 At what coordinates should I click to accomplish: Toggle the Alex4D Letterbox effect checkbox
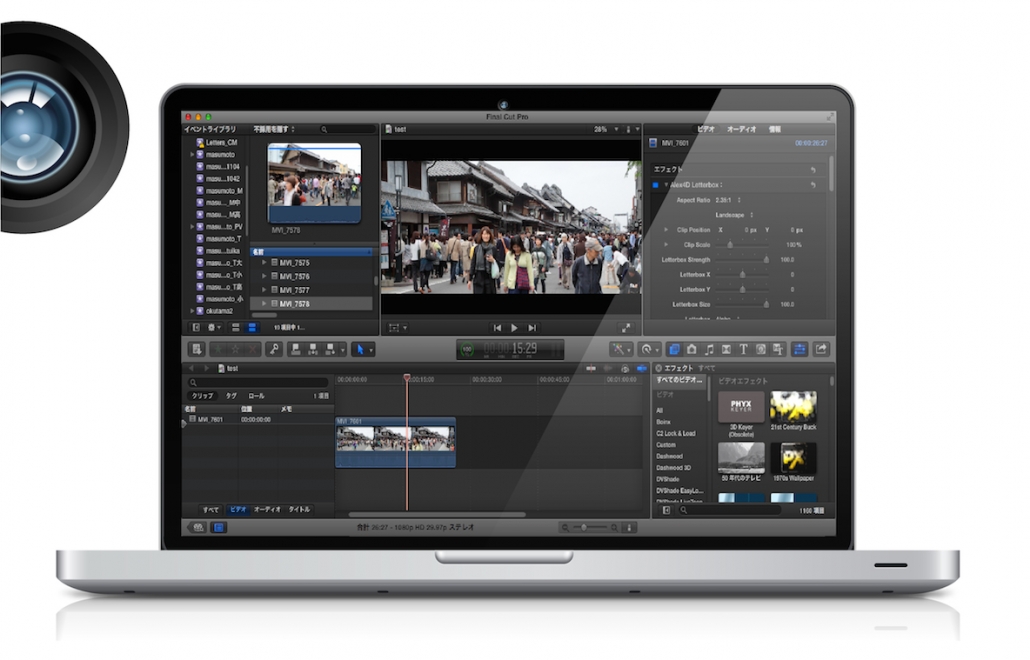click(656, 185)
